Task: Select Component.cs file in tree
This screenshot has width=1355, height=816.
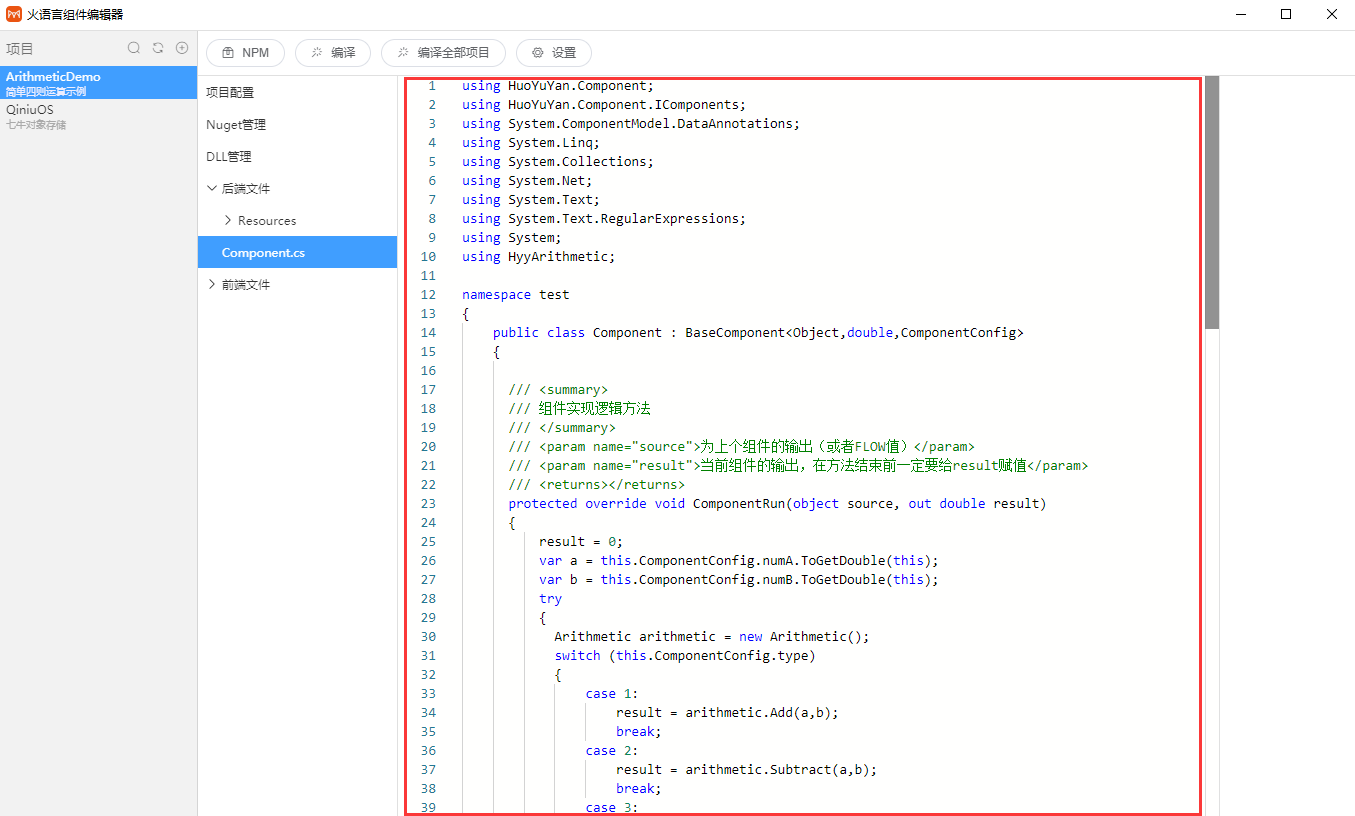Action: point(263,253)
